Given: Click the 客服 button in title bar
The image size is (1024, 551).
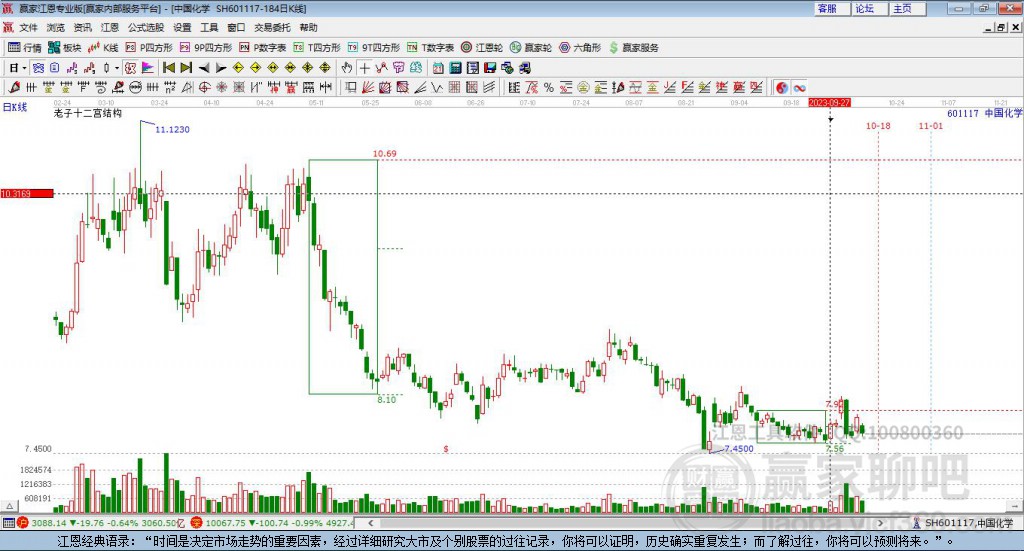Looking at the screenshot, I should tap(831, 8).
